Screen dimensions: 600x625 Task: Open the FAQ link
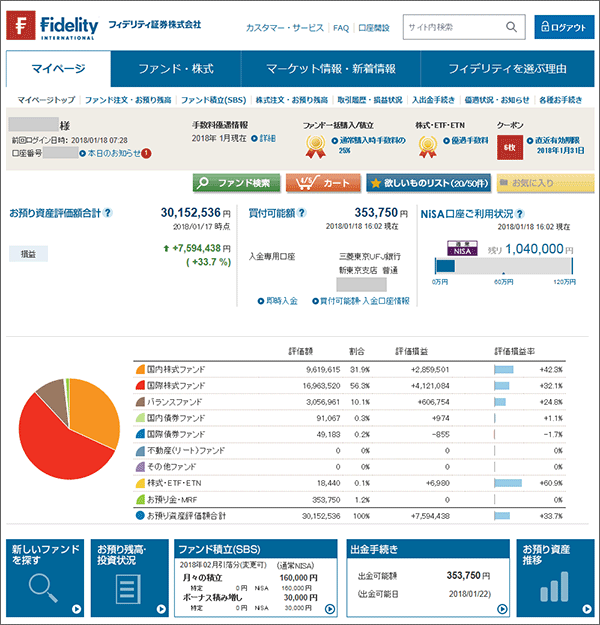coord(341,28)
